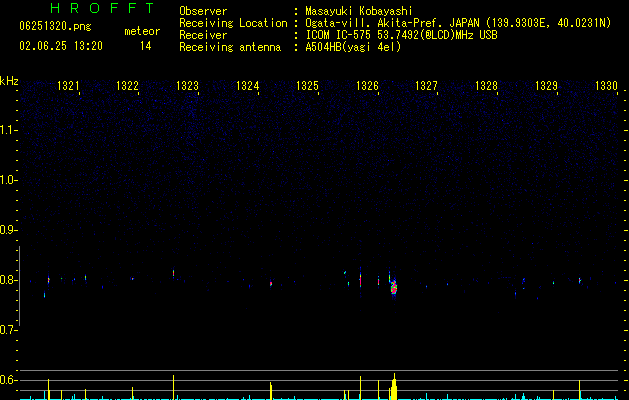Click the gray vertical frequency range bar
This screenshot has height=400, width=629.
point(19,286)
